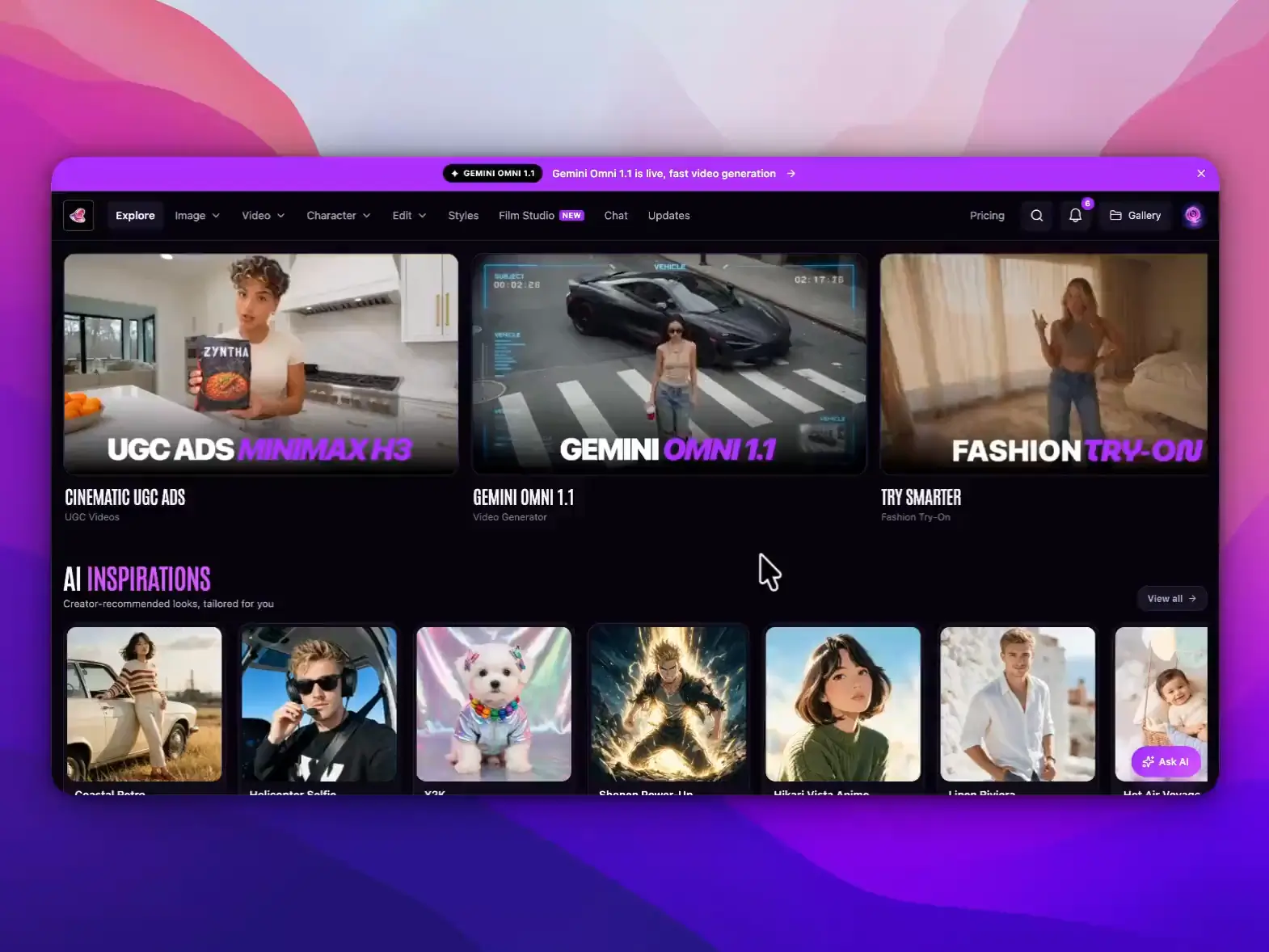Dismiss the Gemini Omni announcement banner
Image resolution: width=1269 pixels, height=952 pixels.
[1201, 174]
